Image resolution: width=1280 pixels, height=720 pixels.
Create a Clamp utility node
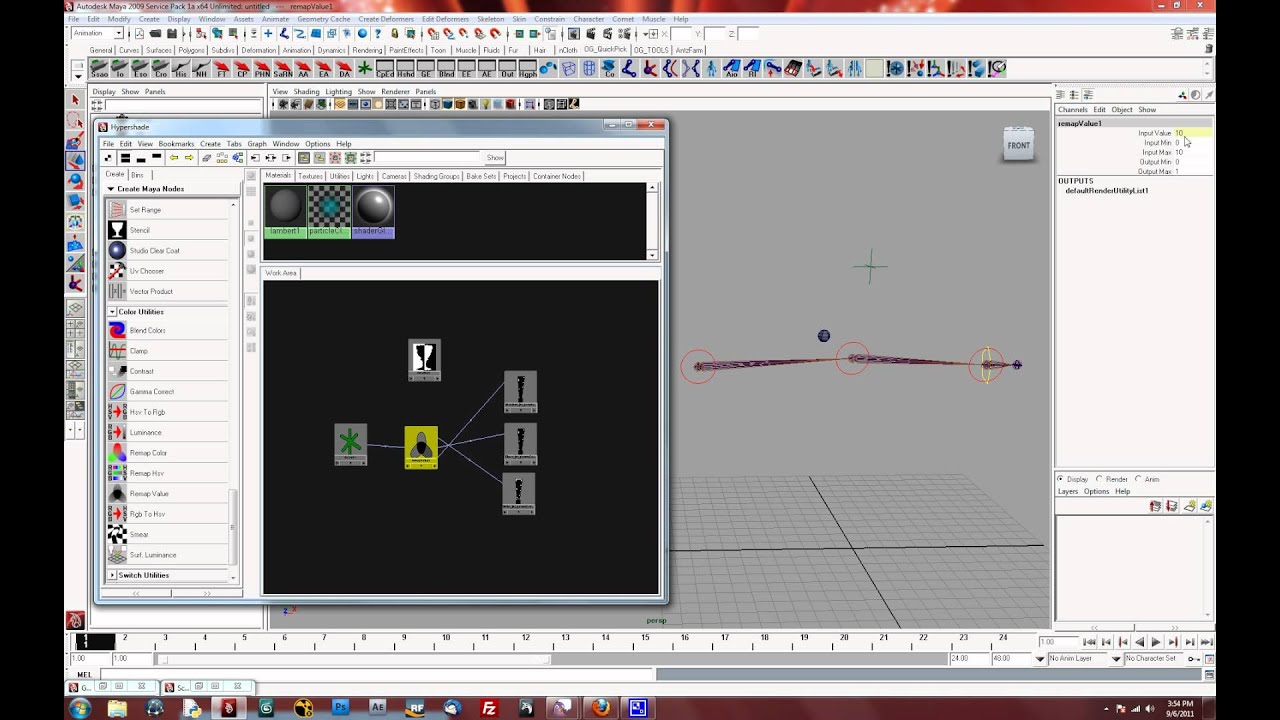[x=167, y=351]
